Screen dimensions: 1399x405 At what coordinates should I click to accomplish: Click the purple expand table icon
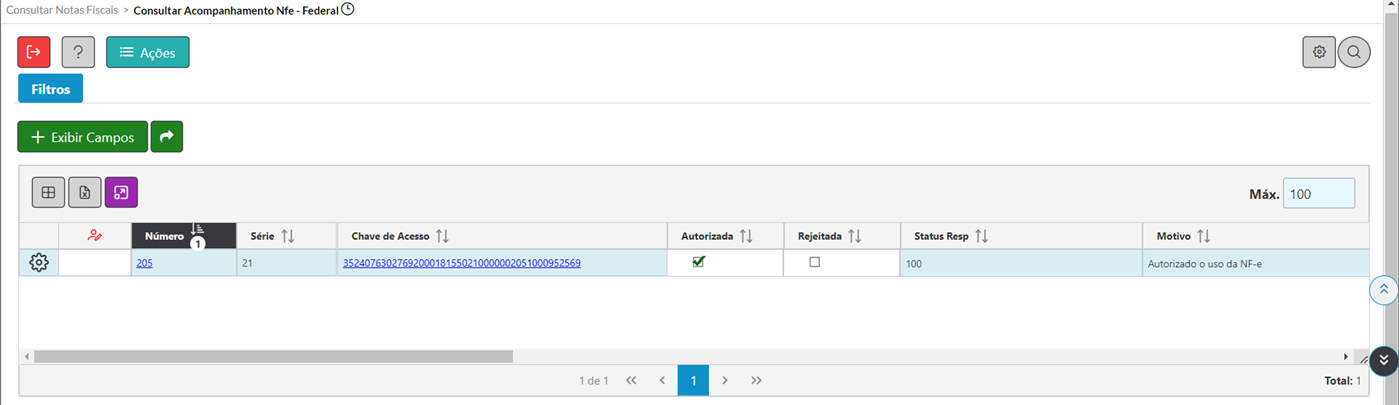[x=121, y=192]
